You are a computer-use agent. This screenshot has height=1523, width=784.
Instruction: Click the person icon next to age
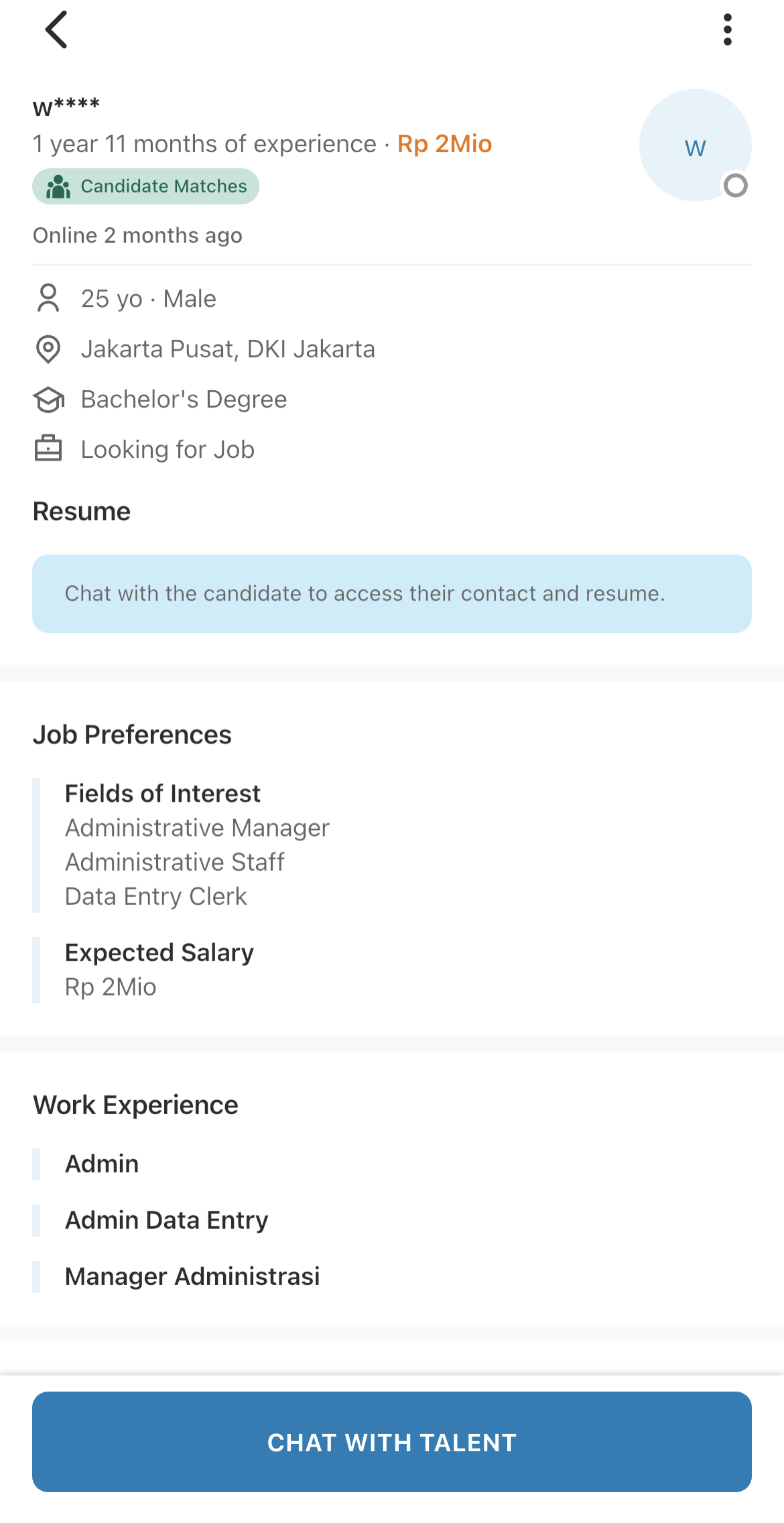[48, 299]
